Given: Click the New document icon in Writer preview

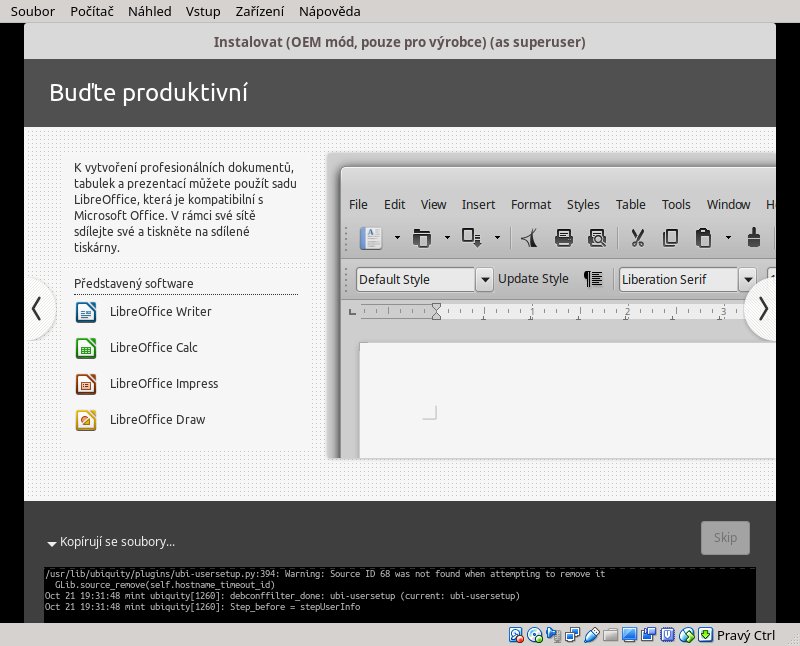Looking at the screenshot, I should (371, 238).
